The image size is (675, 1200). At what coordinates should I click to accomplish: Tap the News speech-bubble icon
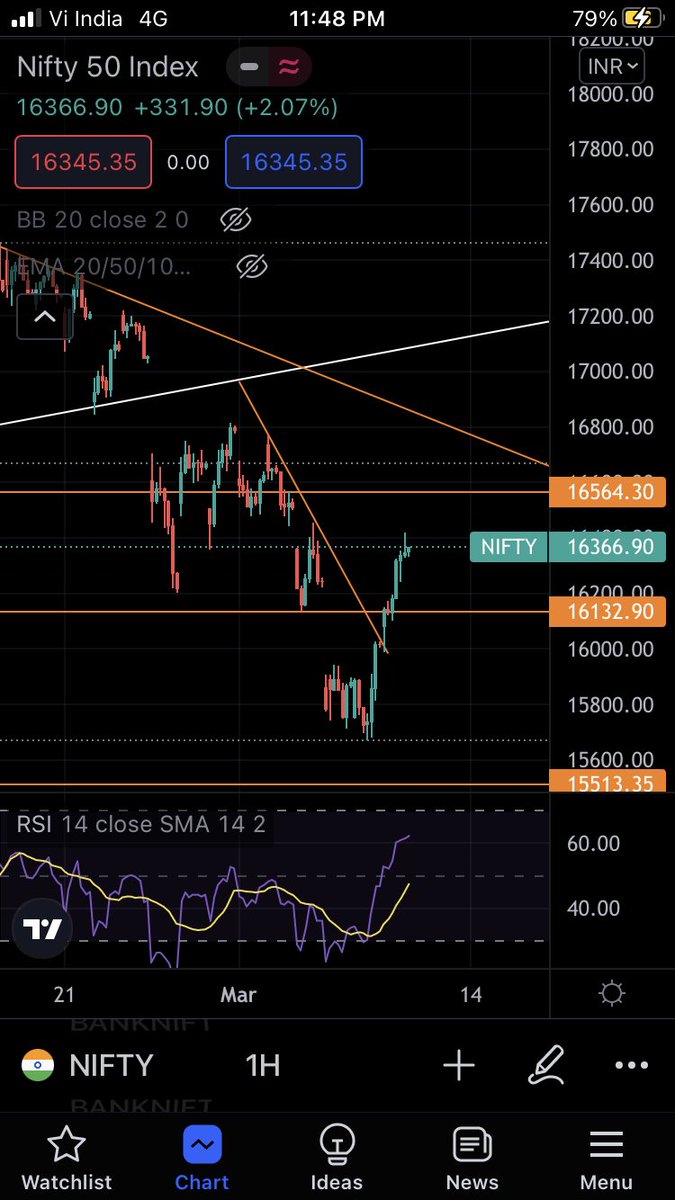[472, 1144]
